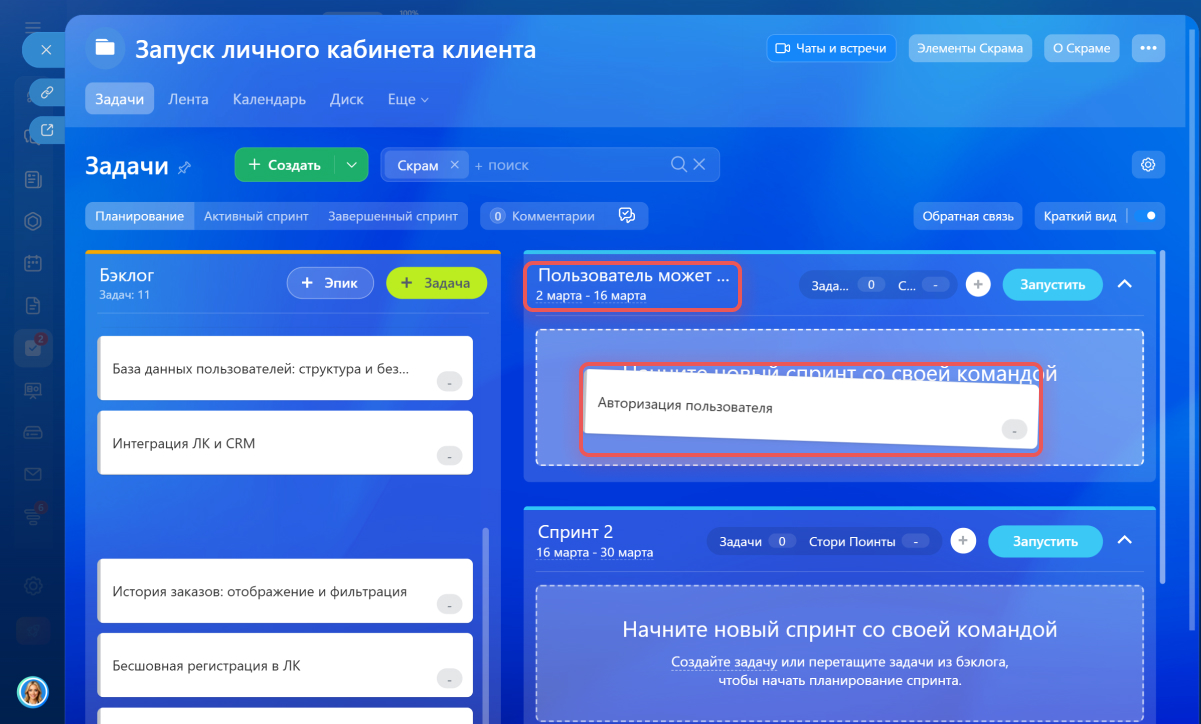Viewport: 1201px width, 724px height.
Task: Click the magnifier search icon
Action: coord(678,165)
